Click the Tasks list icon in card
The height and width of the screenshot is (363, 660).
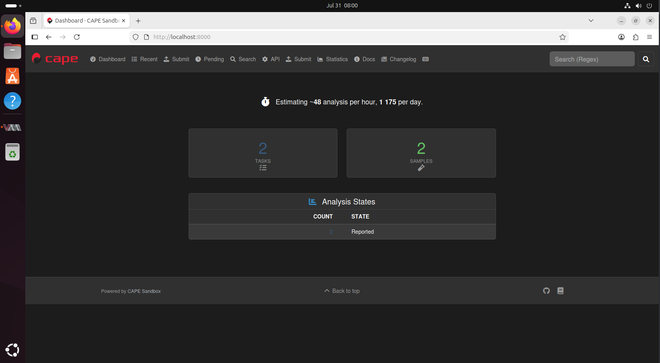(x=263, y=168)
